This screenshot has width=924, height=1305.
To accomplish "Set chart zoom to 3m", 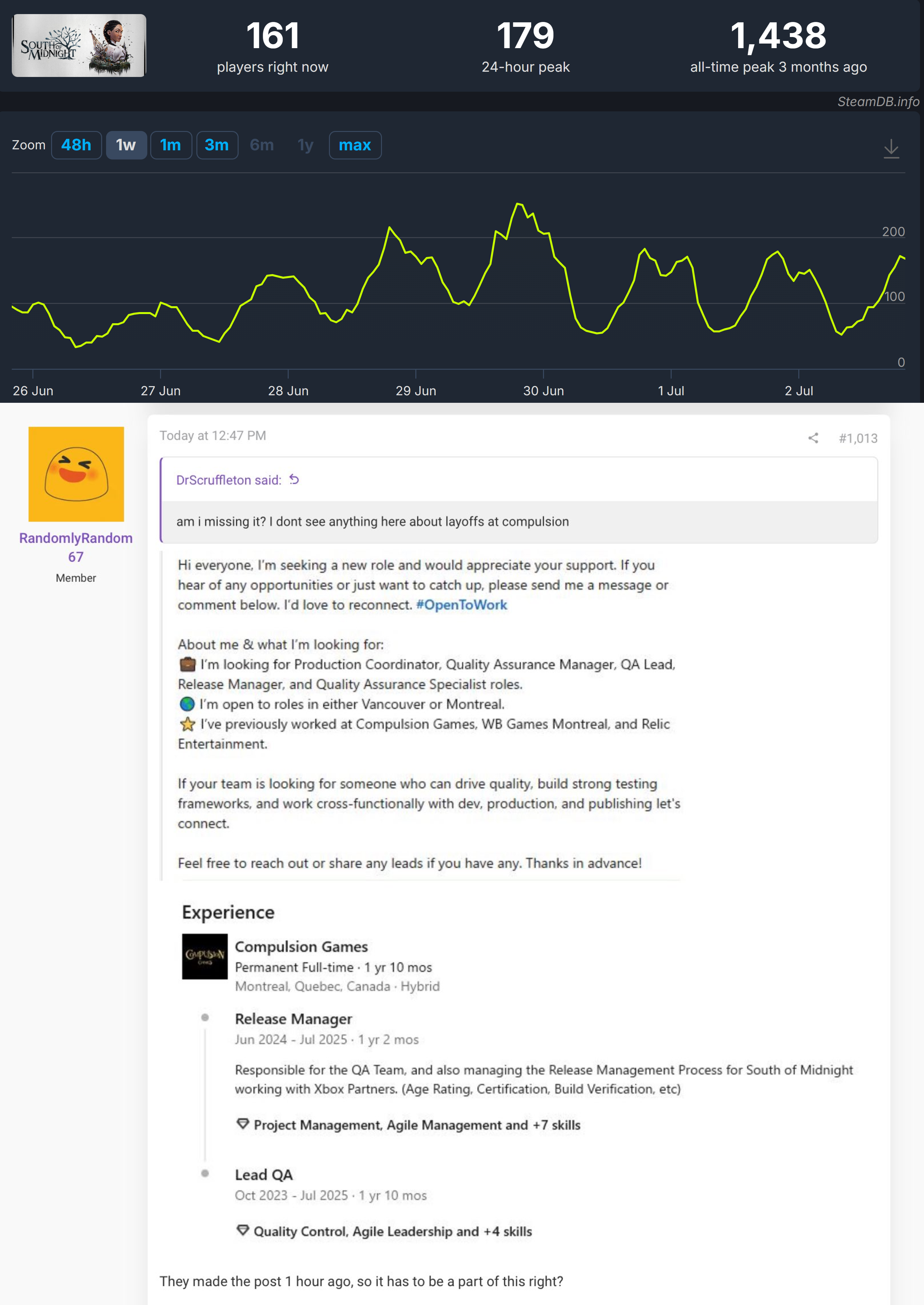I will [x=217, y=145].
